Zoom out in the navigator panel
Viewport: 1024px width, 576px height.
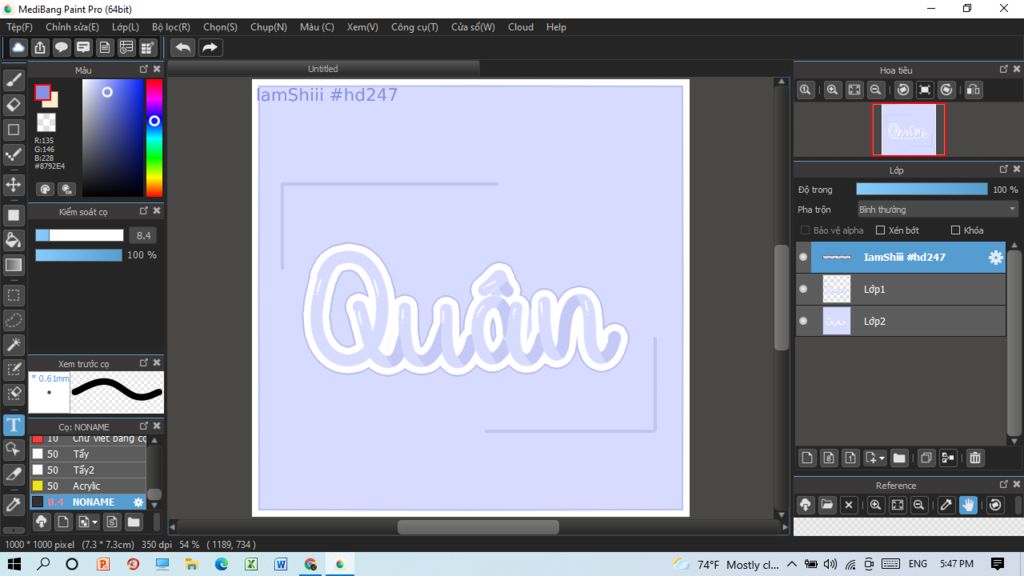point(876,90)
